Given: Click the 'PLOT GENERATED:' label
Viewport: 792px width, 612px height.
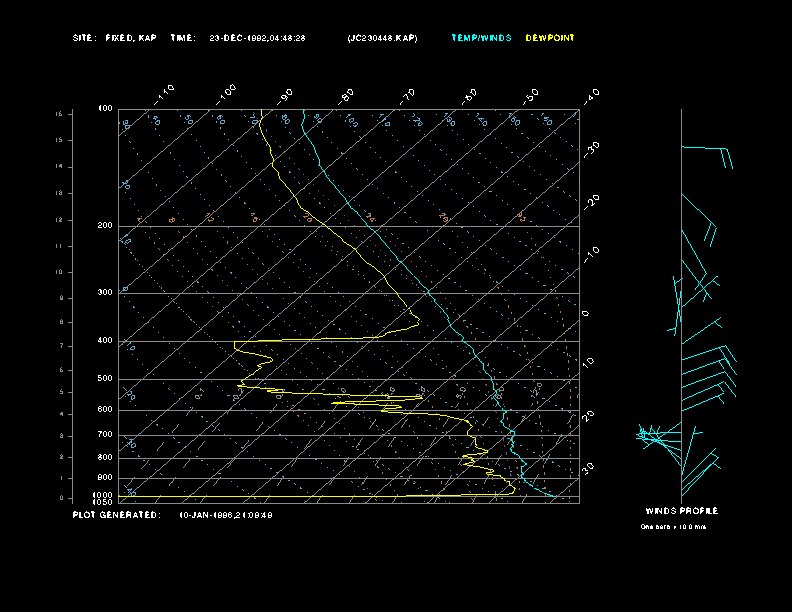Looking at the screenshot, I should pyautogui.click(x=117, y=515).
